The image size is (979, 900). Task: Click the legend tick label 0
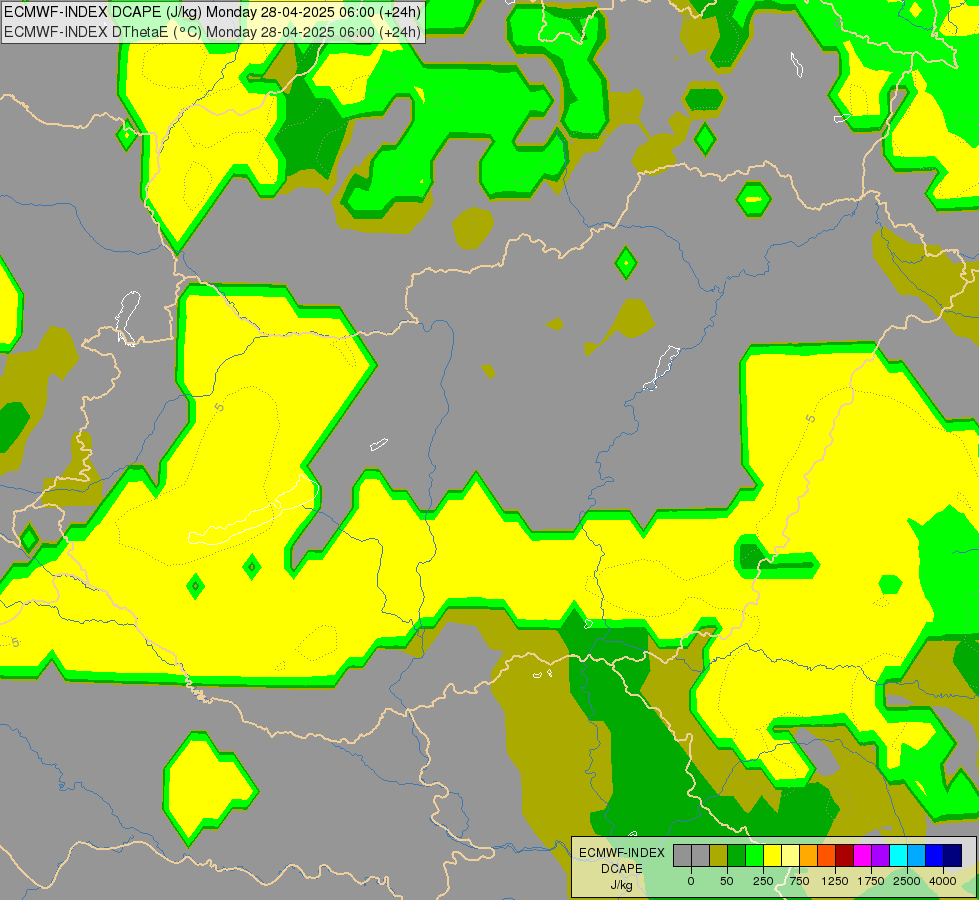click(x=691, y=881)
